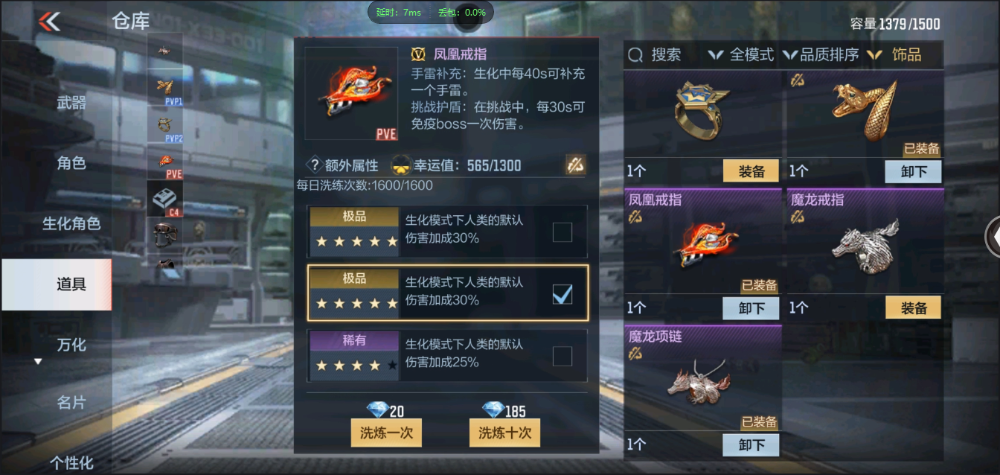The width and height of the screenshot is (1000, 475).
Task: Select the C4 item slot
Action: [165, 198]
